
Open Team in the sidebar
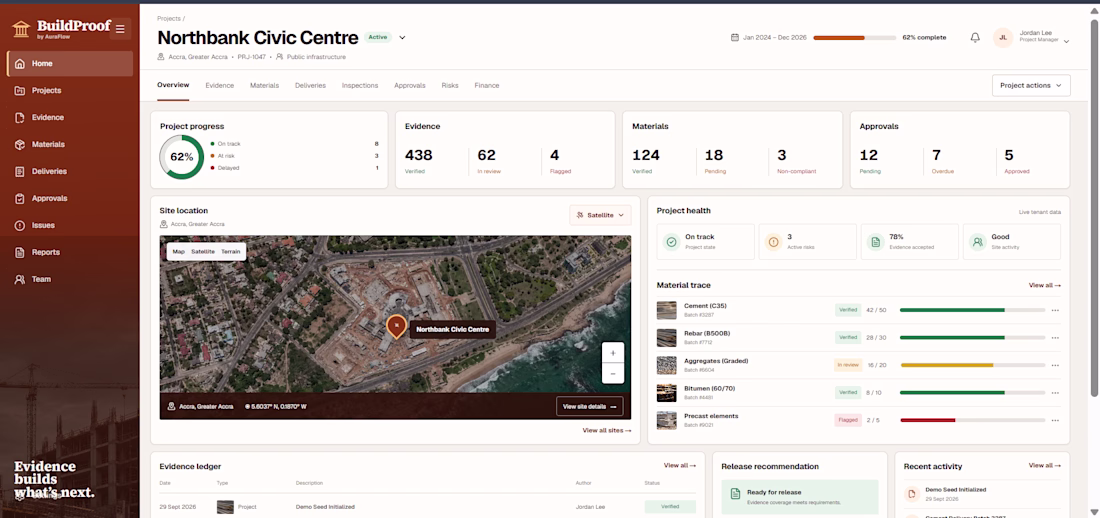(69, 279)
